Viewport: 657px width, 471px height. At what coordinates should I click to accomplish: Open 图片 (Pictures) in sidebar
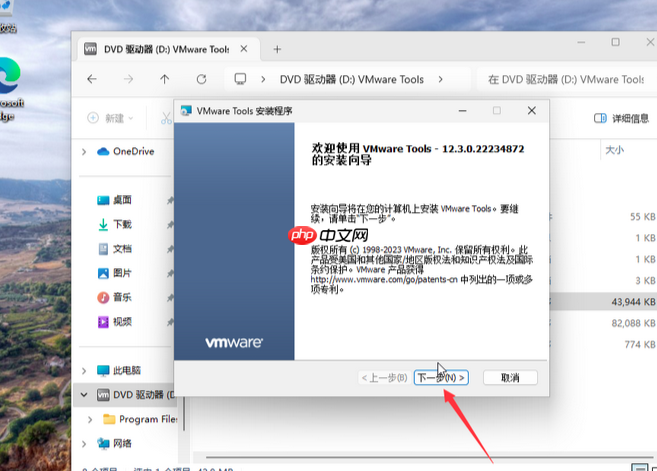114,273
